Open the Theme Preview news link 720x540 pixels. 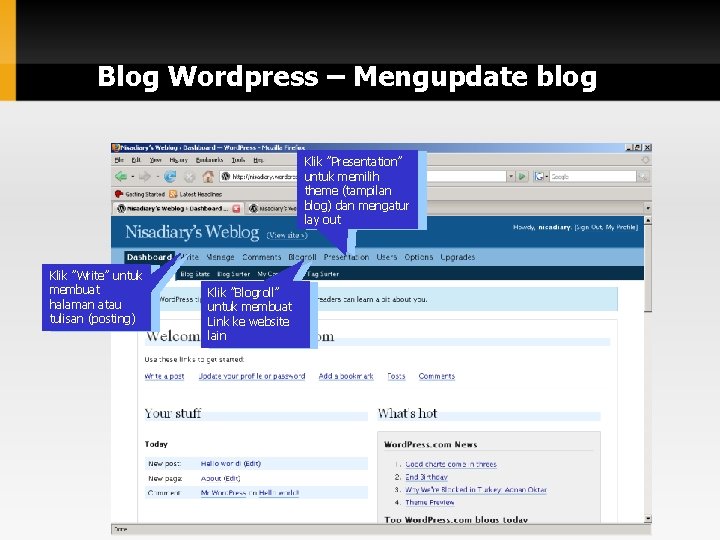(x=430, y=502)
